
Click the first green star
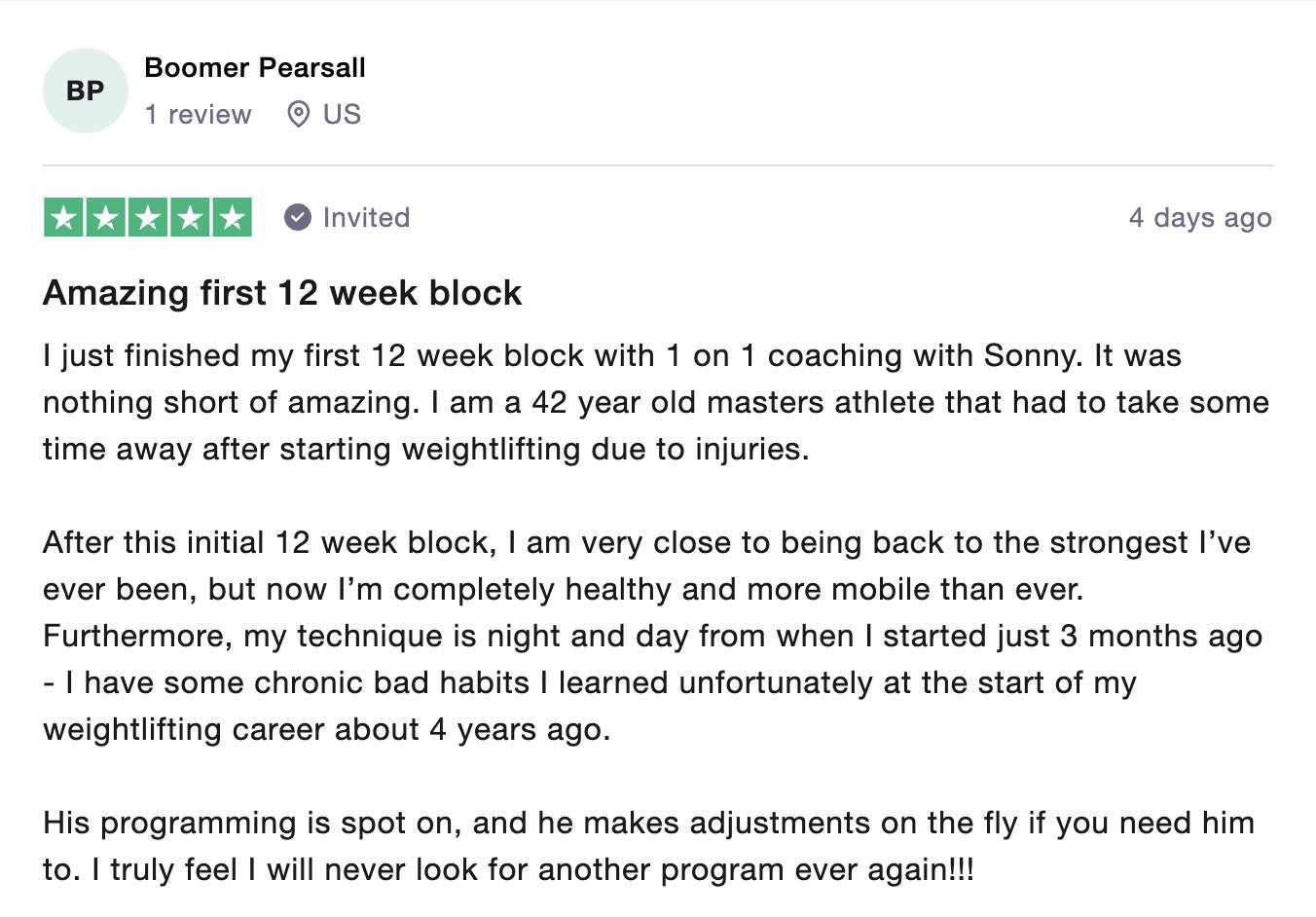point(64,217)
